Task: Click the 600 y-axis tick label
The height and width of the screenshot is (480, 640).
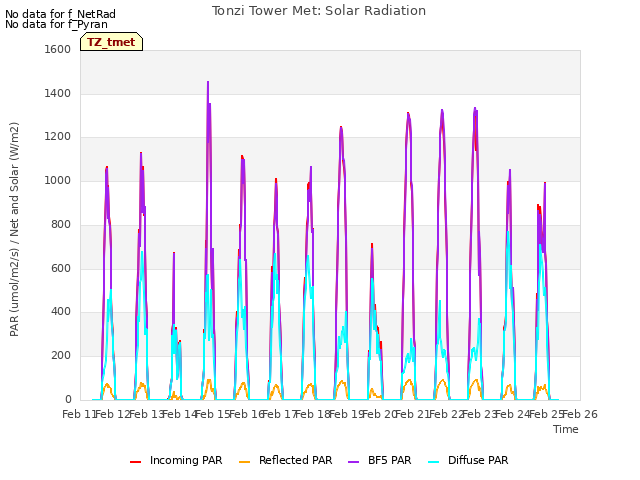Action: 61,268
